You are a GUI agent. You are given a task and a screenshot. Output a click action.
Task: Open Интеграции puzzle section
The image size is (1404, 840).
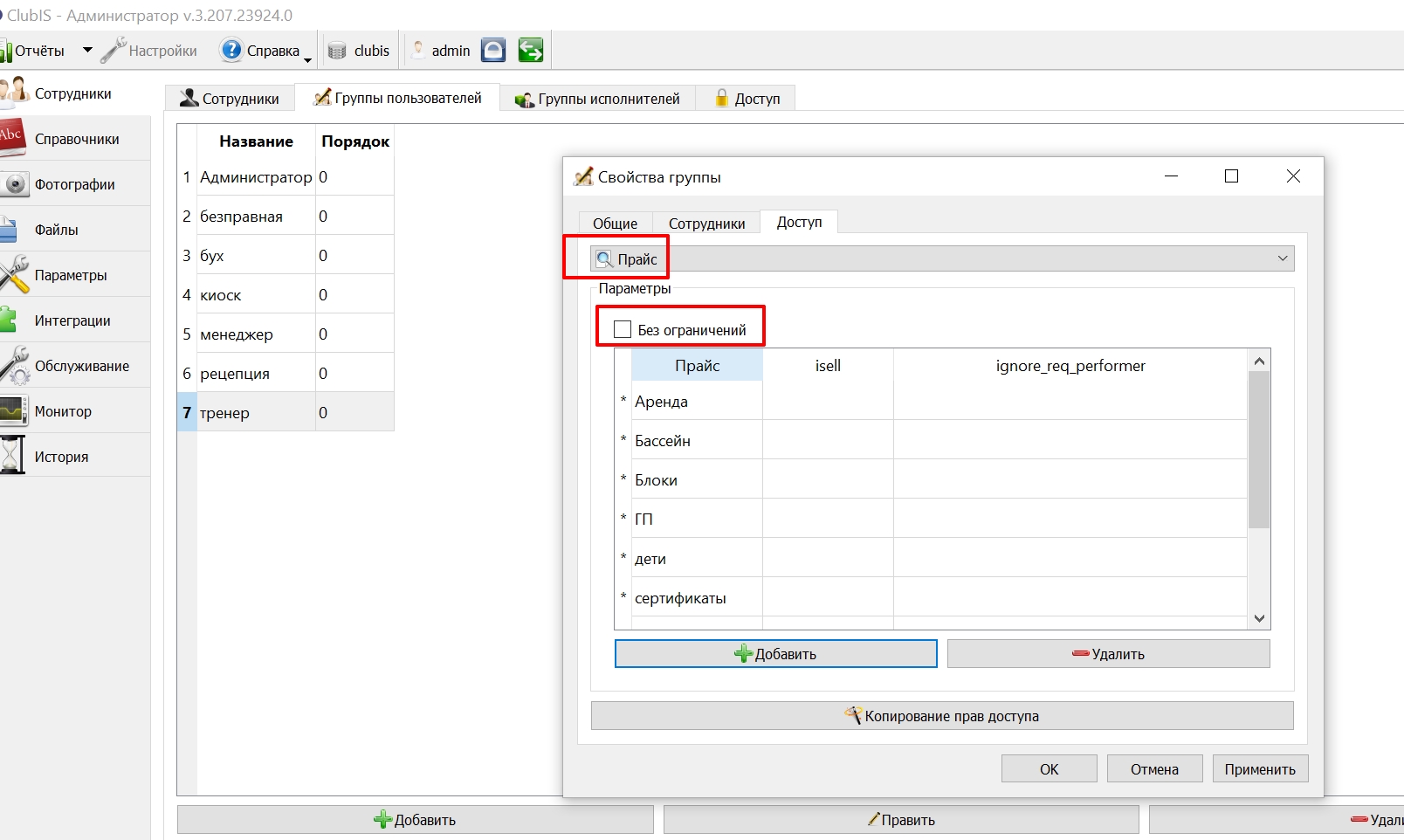click(x=74, y=320)
